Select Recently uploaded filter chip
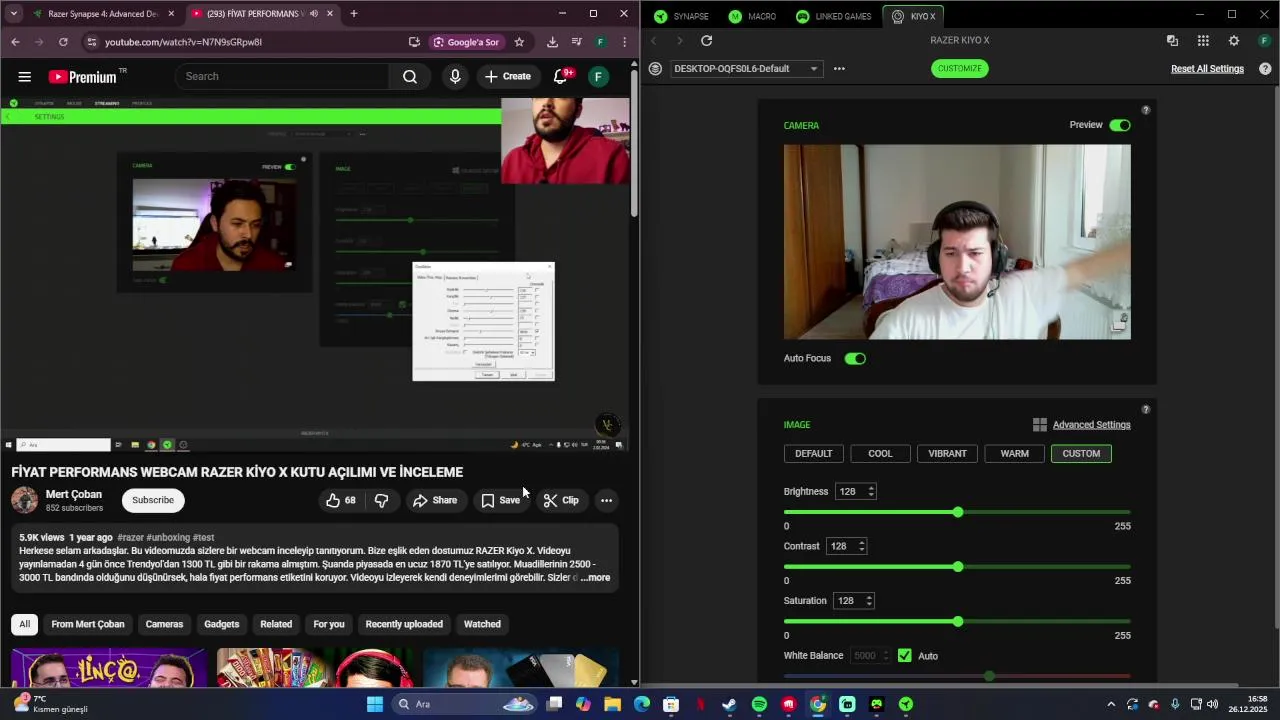Image resolution: width=1280 pixels, height=720 pixels. [404, 624]
